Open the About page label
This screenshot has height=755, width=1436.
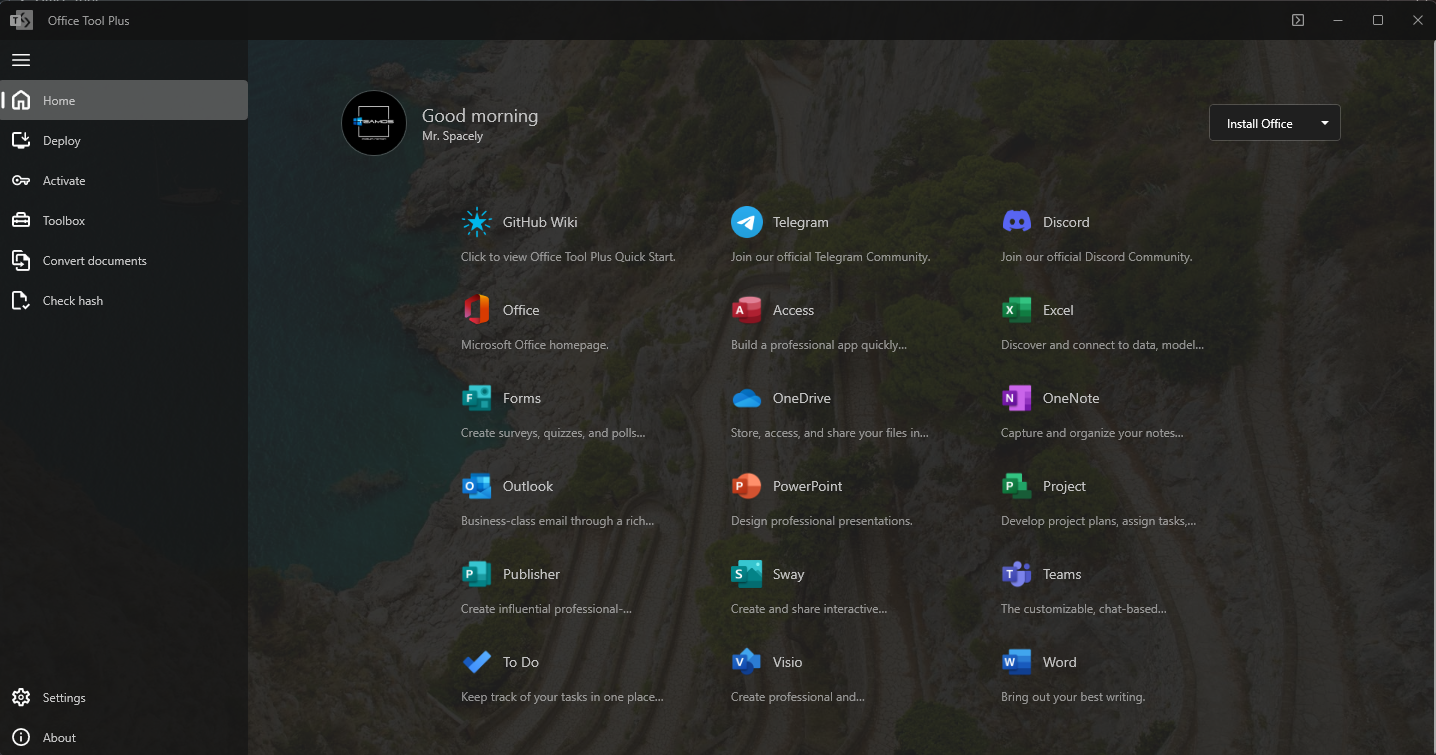click(x=59, y=737)
